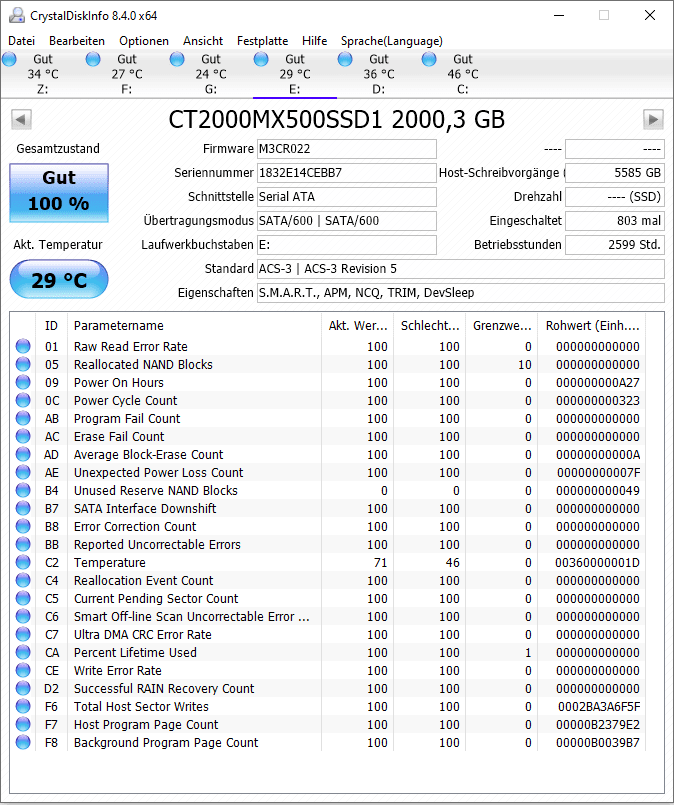Open the Optionen menu

[144, 41]
